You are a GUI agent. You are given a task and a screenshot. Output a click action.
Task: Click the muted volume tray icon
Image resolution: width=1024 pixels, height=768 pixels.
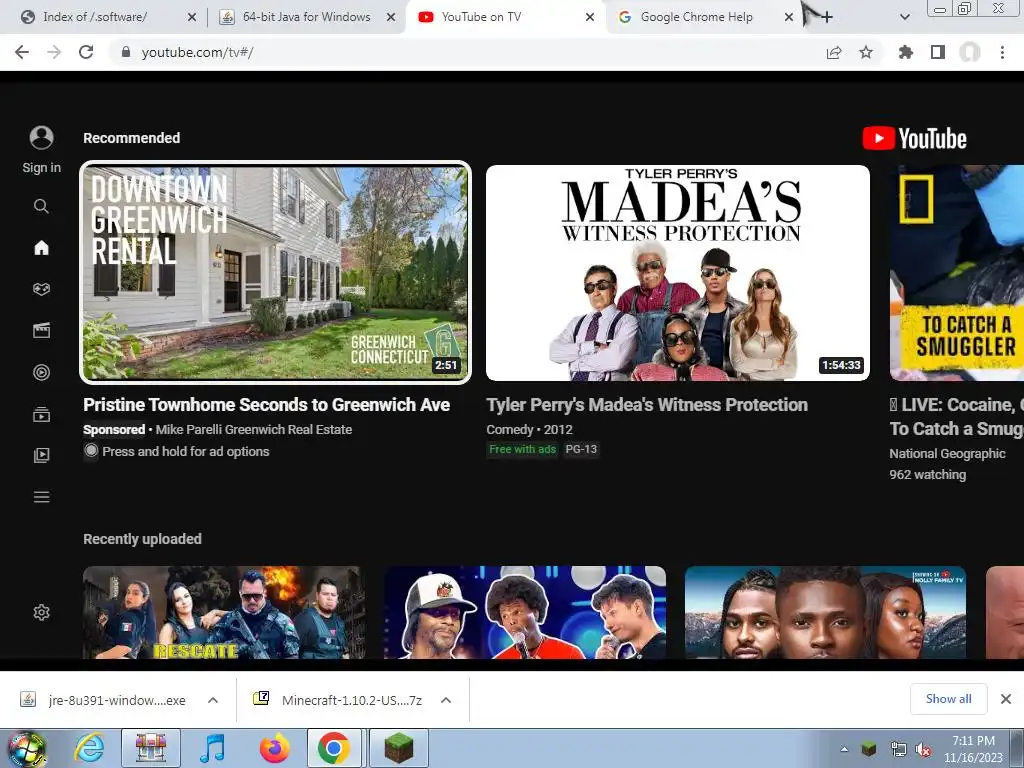point(923,750)
